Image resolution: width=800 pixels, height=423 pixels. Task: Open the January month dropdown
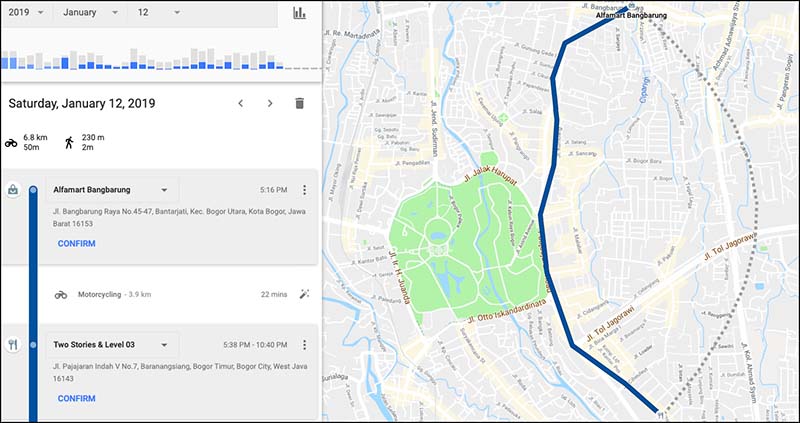(x=90, y=12)
